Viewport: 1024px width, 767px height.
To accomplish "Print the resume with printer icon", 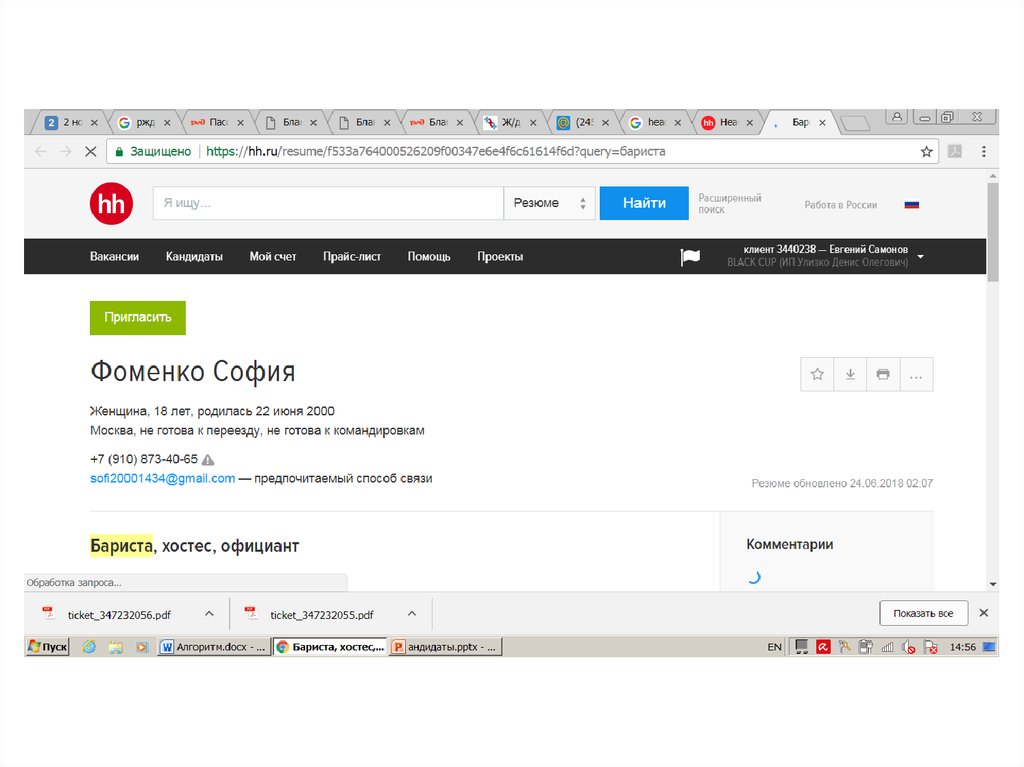I will 883,374.
